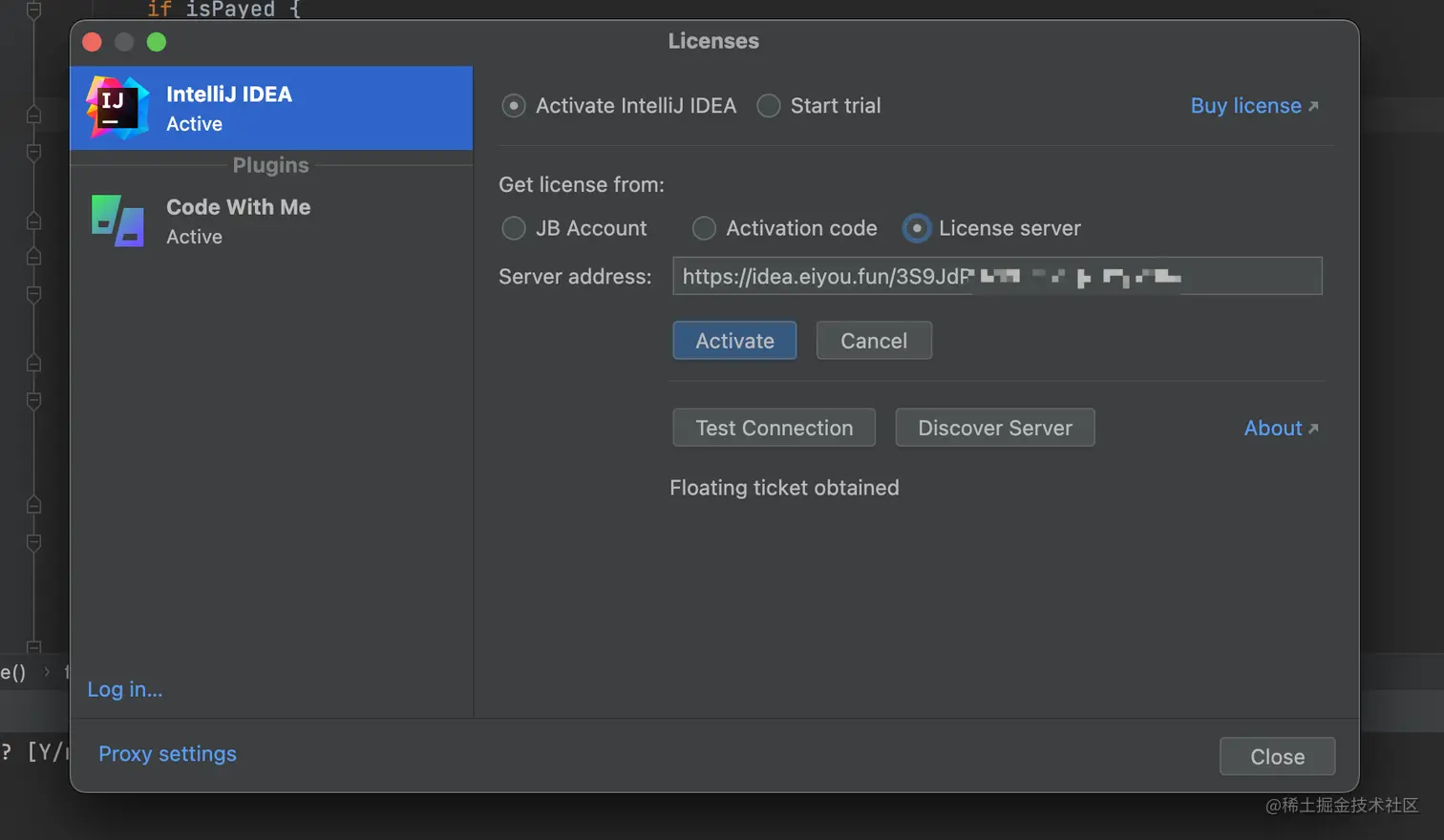Click the yellow minimize window dot
The image size is (1444, 840).
[124, 42]
